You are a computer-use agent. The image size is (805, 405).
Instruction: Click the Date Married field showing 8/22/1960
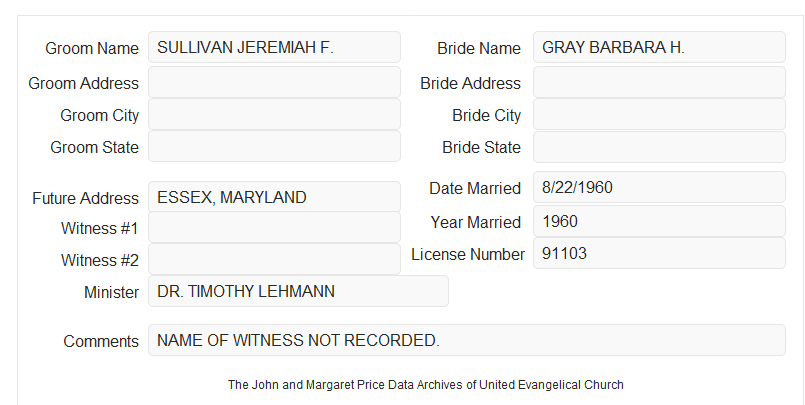coord(659,187)
